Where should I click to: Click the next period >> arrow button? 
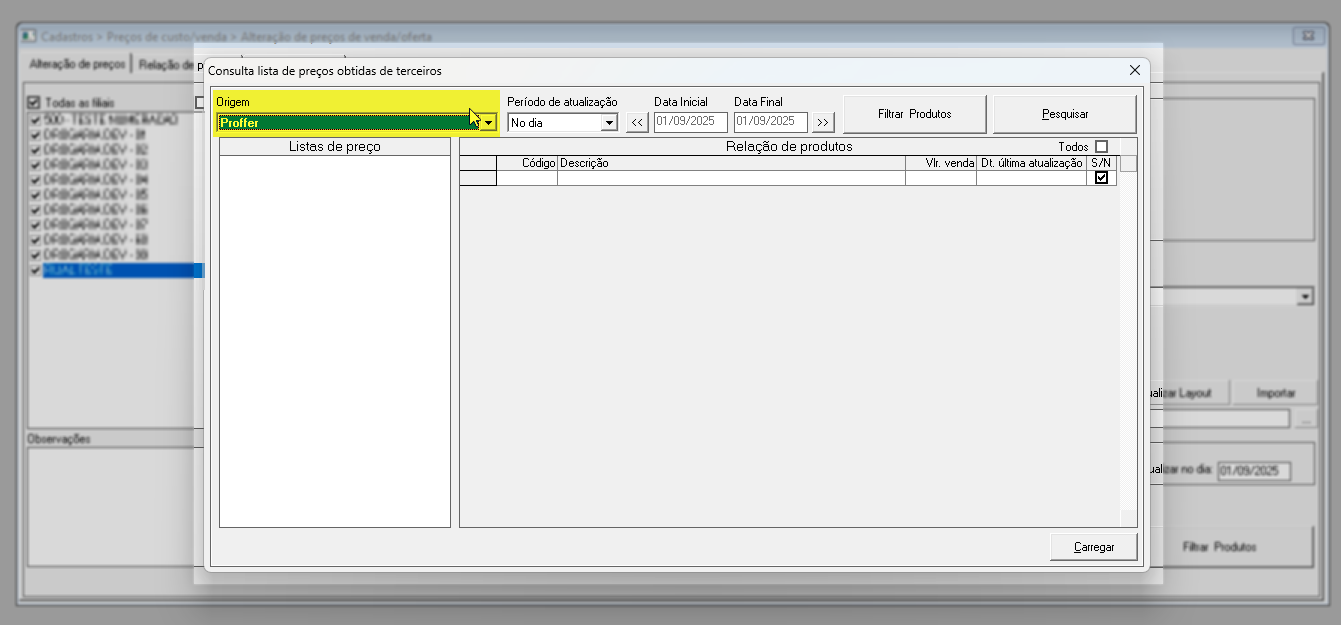pyautogui.click(x=823, y=123)
